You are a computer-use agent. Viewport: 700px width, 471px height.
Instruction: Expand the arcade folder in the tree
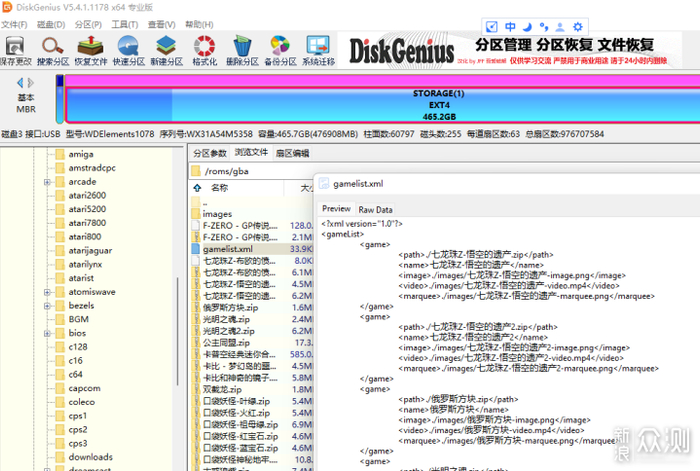[47, 182]
